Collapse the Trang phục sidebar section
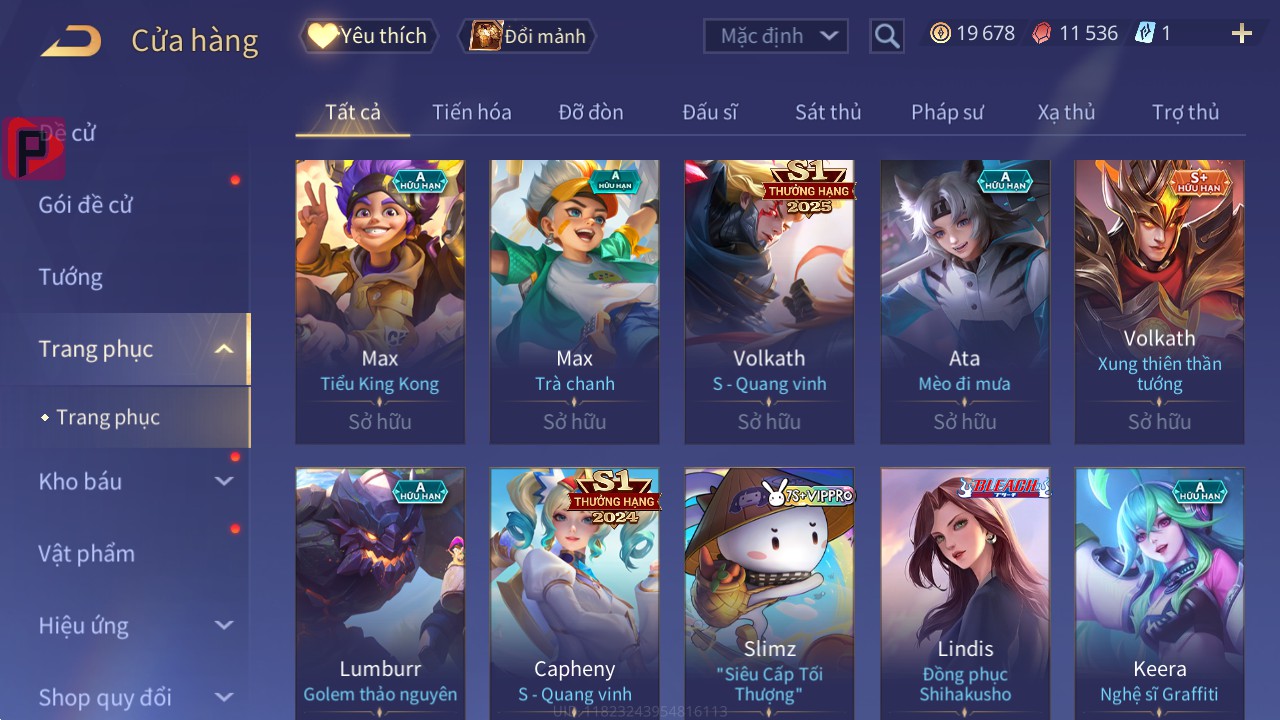Viewport: 1280px width, 720px height. coord(224,349)
